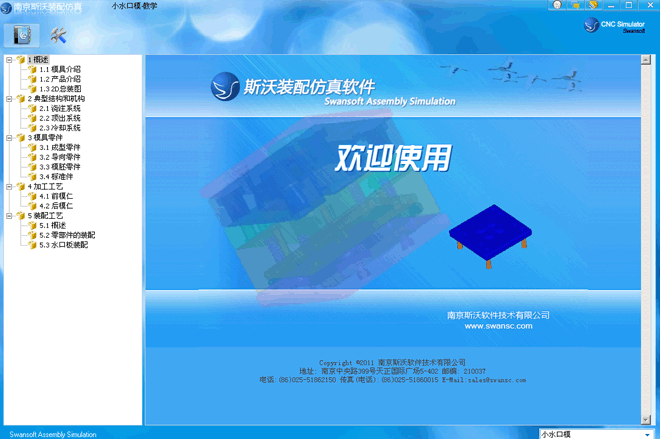Click the course book icon in toolbar
Screen dimensions: 660x439
pos(22,35)
